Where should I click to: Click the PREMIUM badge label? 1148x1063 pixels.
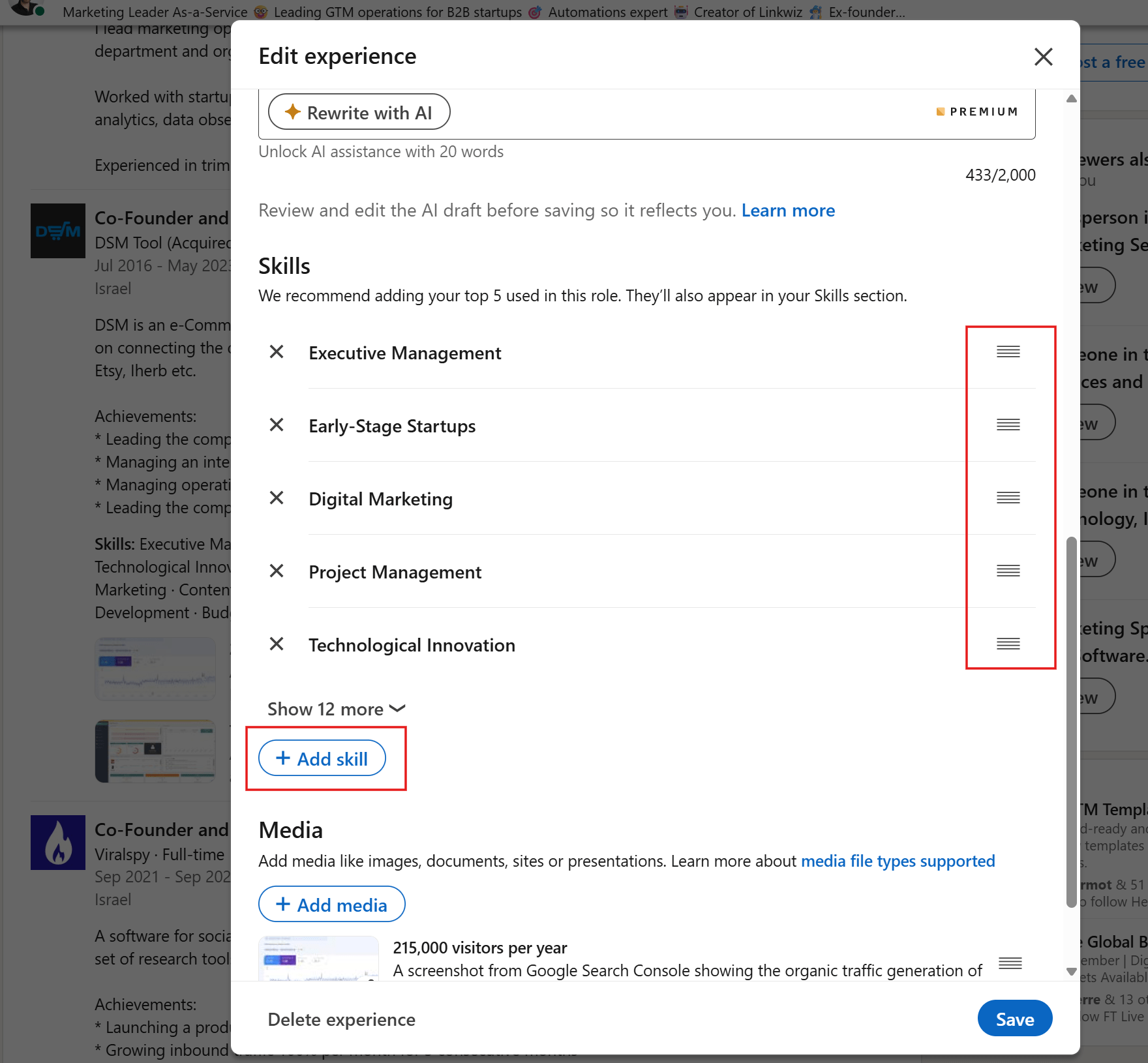pyautogui.click(x=976, y=112)
